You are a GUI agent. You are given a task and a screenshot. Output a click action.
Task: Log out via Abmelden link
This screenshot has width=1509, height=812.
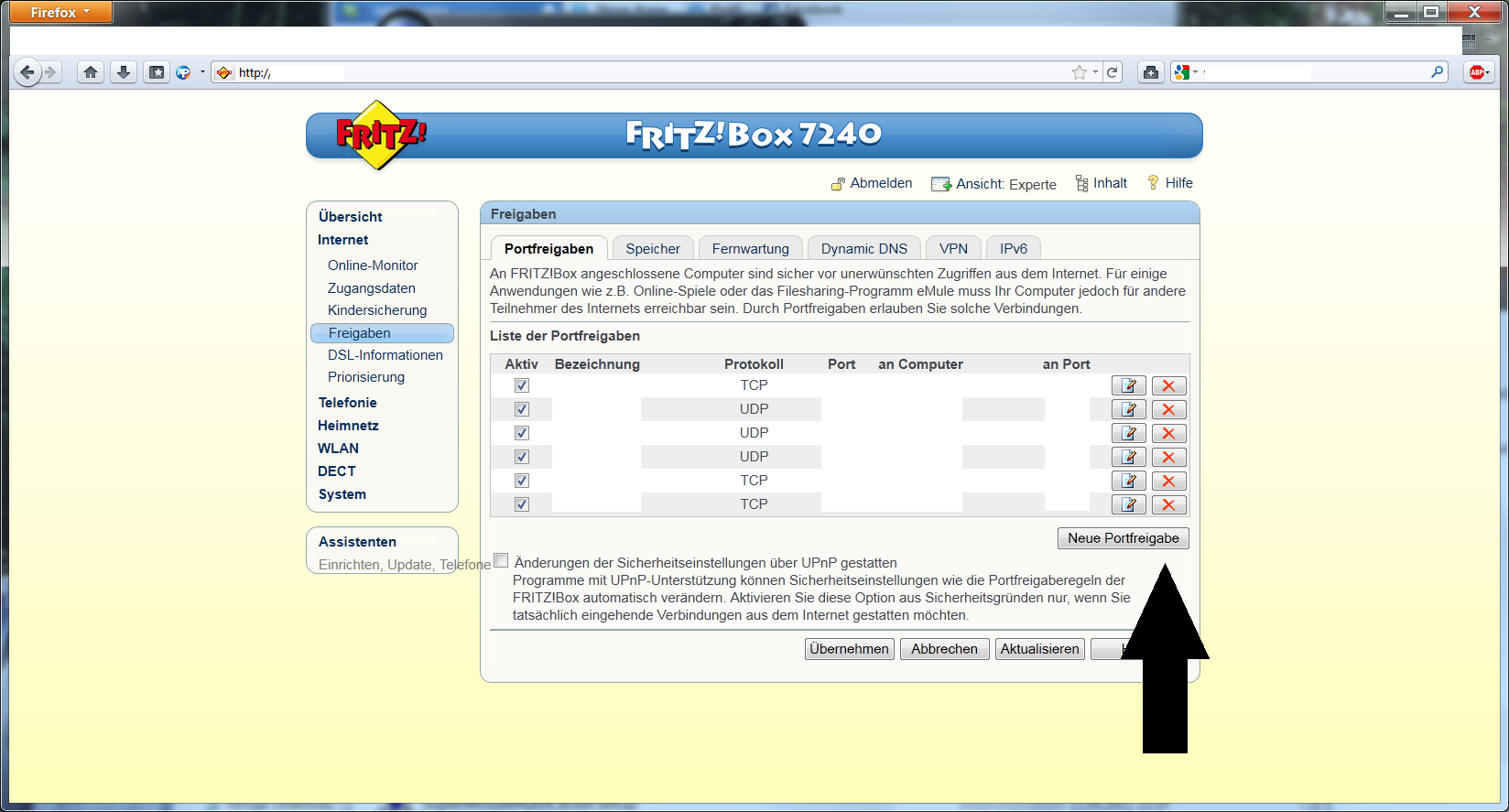click(x=872, y=183)
